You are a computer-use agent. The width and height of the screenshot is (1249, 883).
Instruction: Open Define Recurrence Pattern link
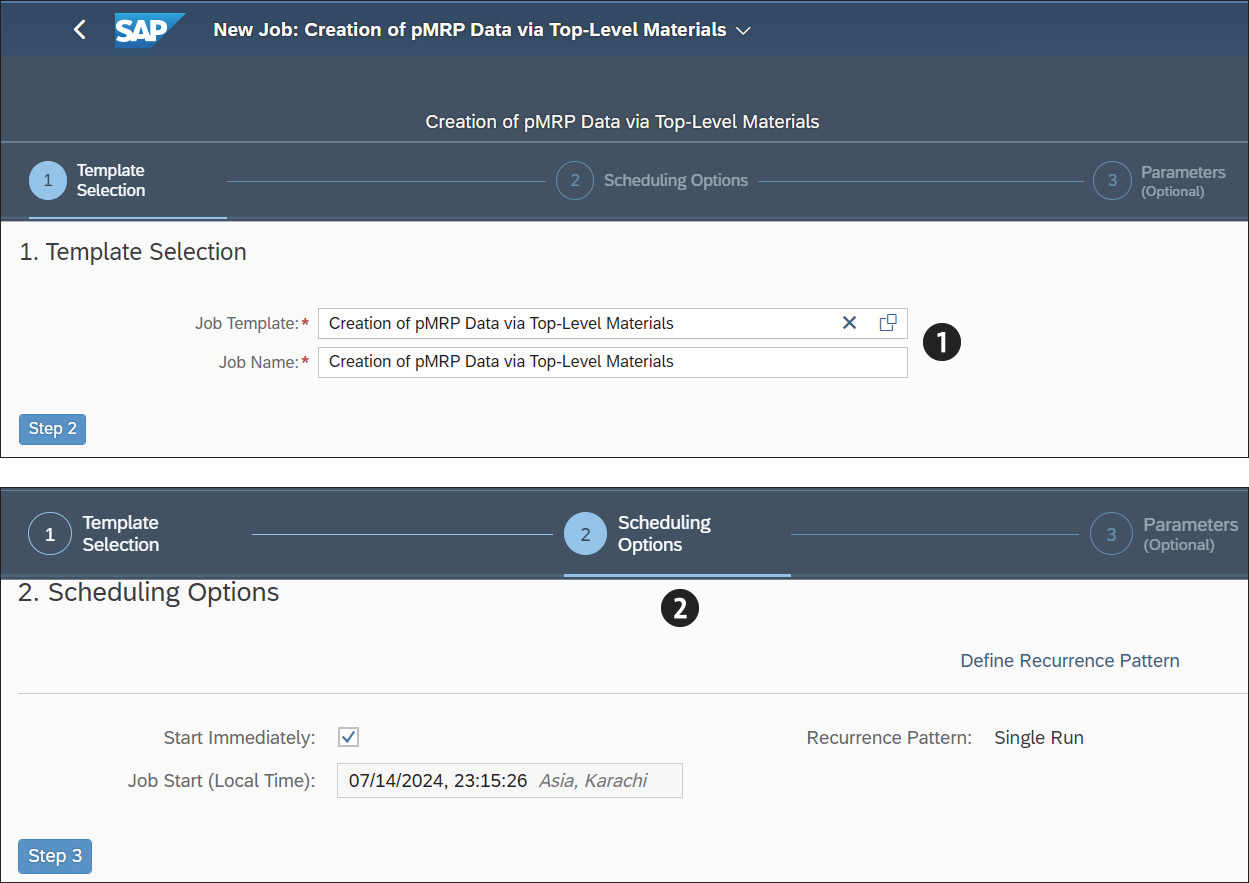point(1070,661)
